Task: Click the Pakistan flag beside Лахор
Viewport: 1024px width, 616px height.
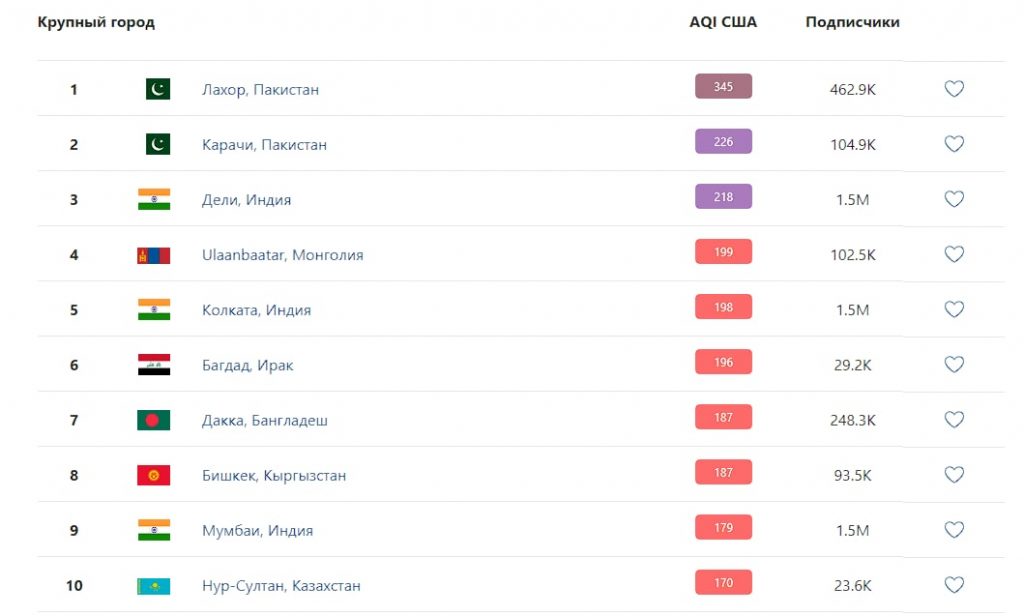Action: pos(157,89)
